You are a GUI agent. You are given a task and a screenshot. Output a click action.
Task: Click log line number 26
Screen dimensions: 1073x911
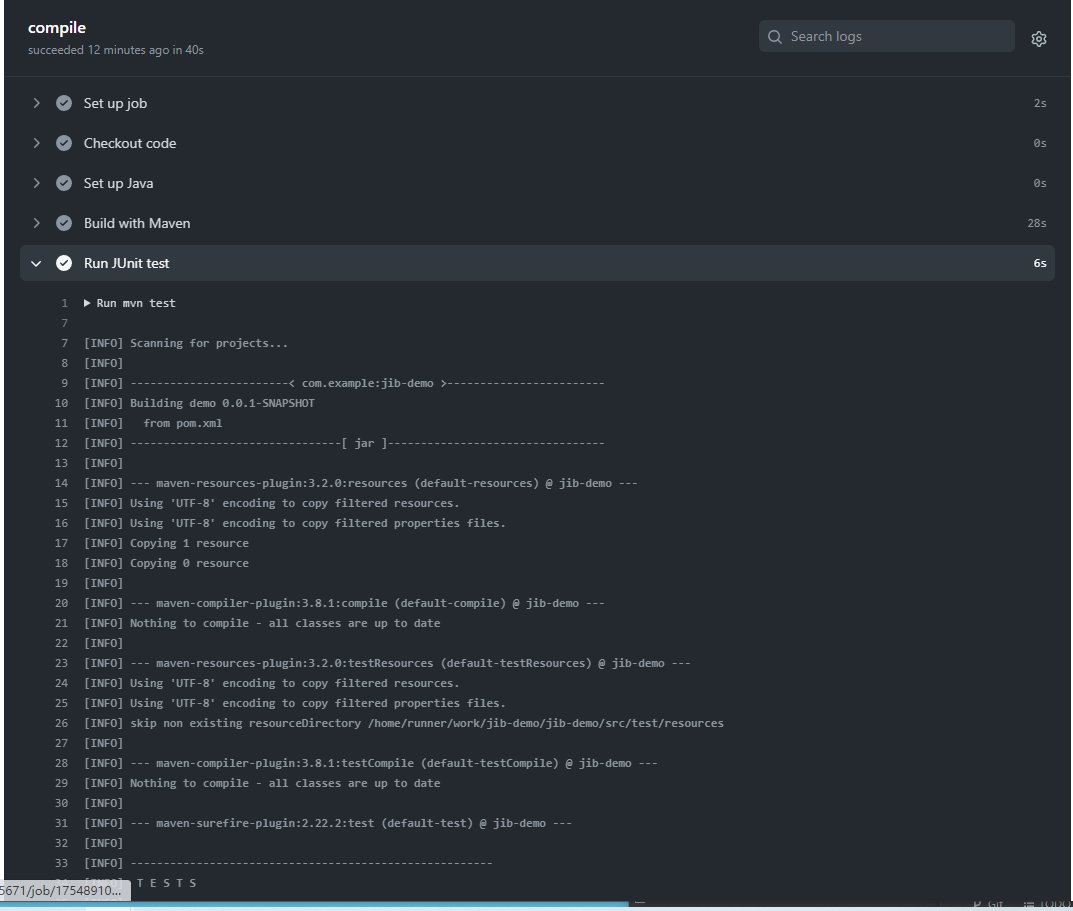(x=62, y=723)
